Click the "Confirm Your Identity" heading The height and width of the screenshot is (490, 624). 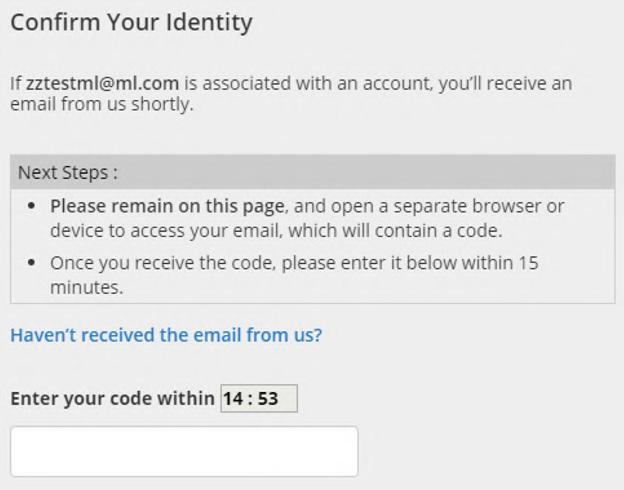click(131, 21)
